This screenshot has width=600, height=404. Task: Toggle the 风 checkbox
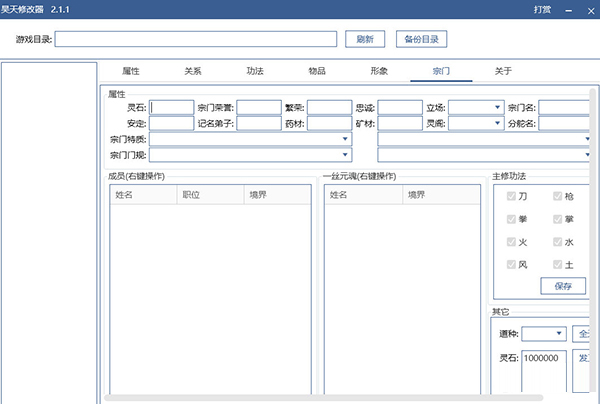click(x=511, y=264)
